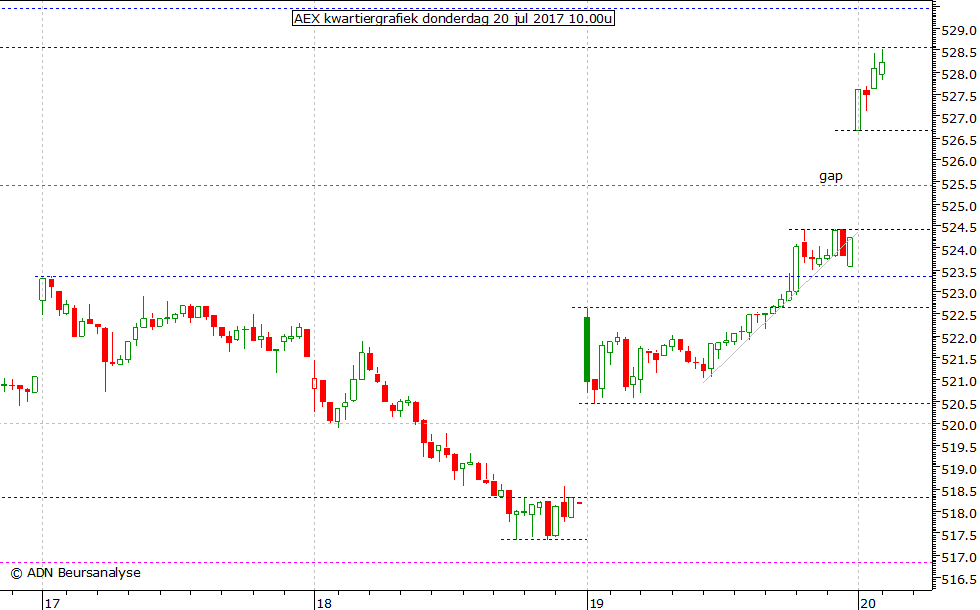Click price label 526.5 on the axis
Image resolution: width=980 pixels, height=610 pixels.
[x=959, y=141]
